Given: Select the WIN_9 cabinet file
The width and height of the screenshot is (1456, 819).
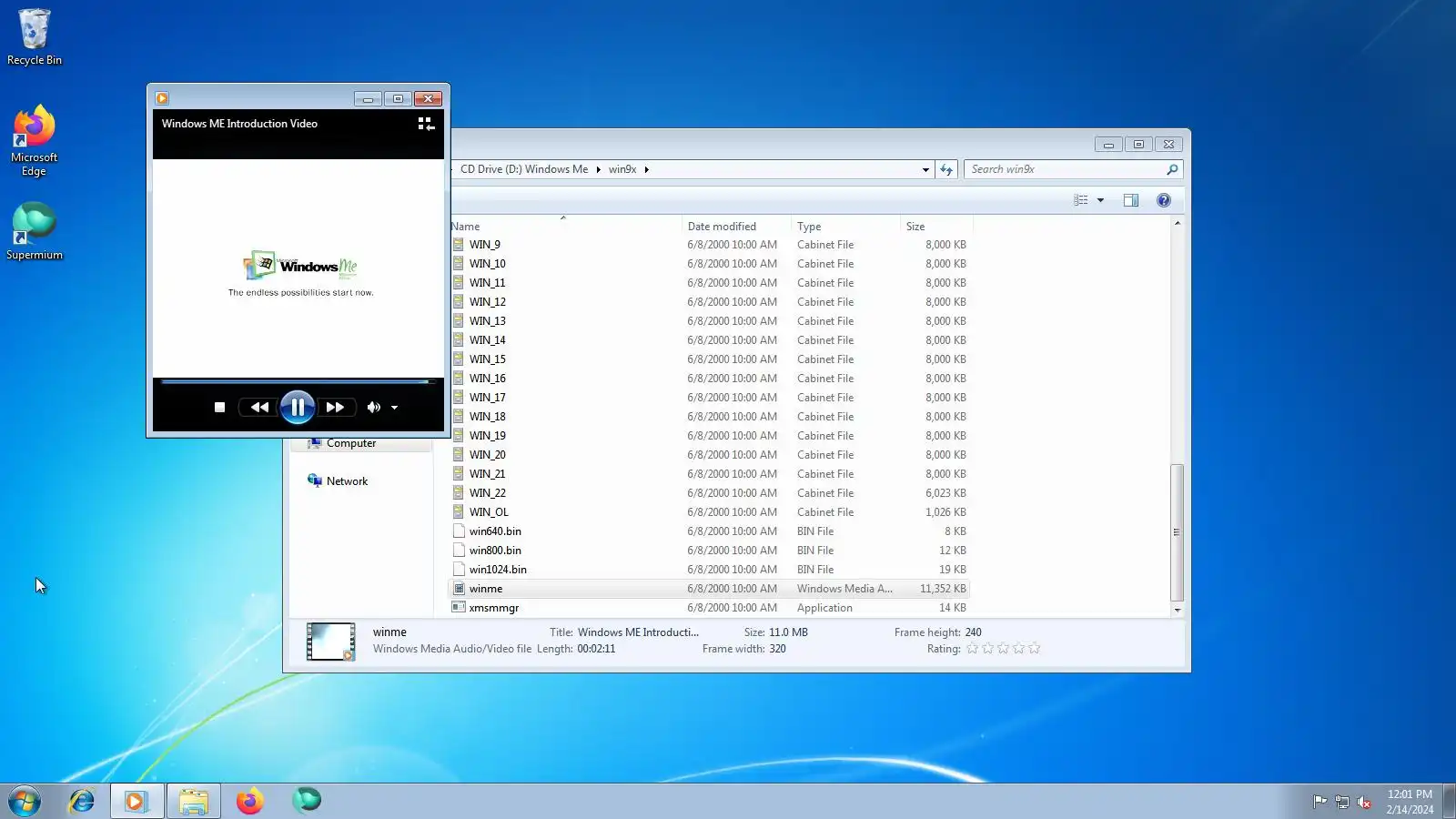Looking at the screenshot, I should tap(709, 245).
